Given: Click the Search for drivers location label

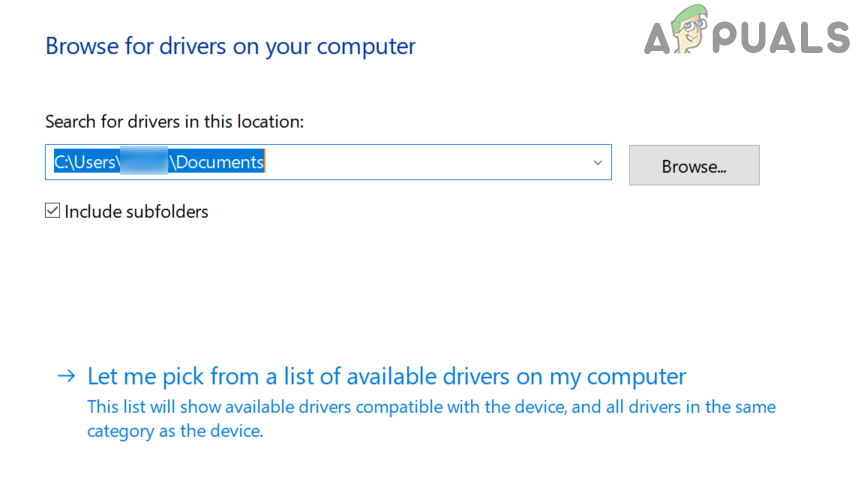Looking at the screenshot, I should point(174,121).
